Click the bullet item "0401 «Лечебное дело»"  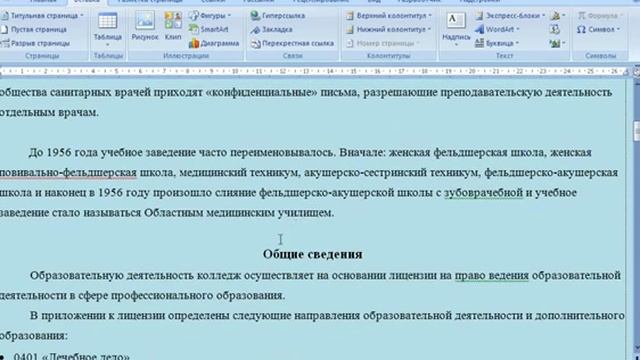pyautogui.click(x=71, y=356)
